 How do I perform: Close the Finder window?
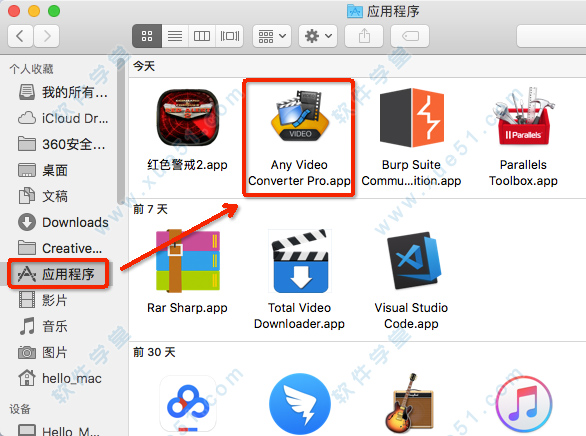[14, 11]
